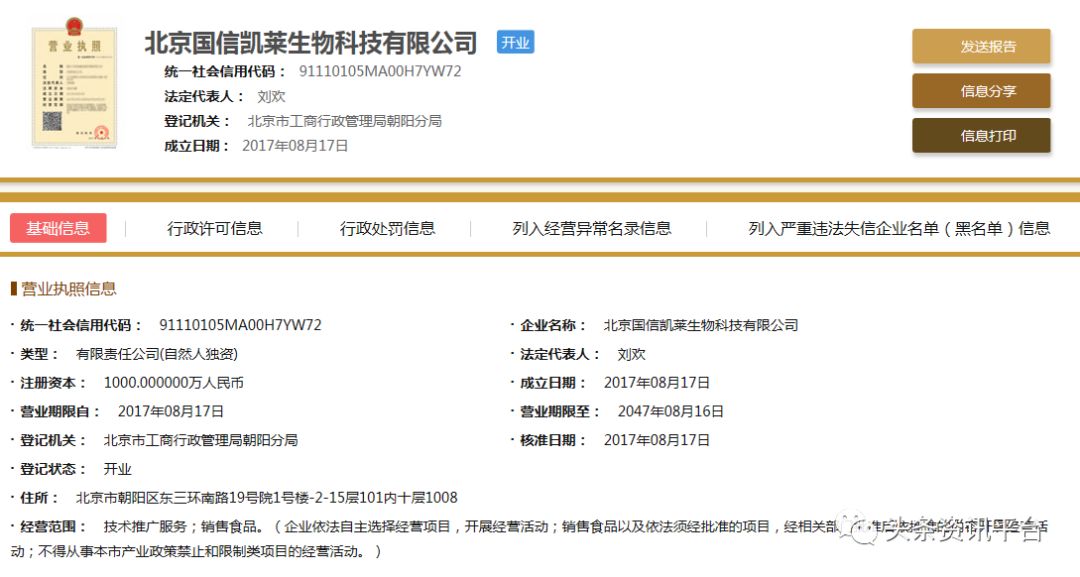Switch to the 行政许可信息 tab
The image size is (1080, 577).
(x=215, y=228)
